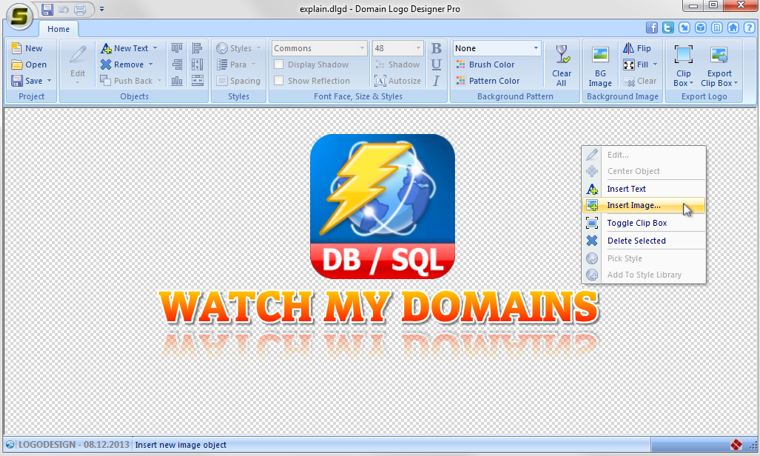The height and width of the screenshot is (456, 760).
Task: Open the Facebook link icon
Action: pyautogui.click(x=652, y=28)
